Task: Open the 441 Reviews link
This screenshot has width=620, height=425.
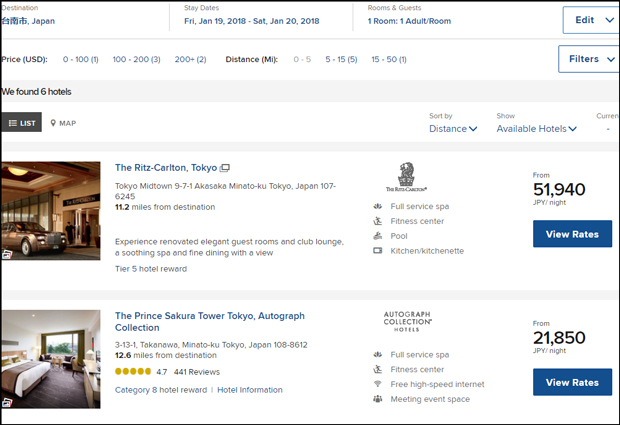Action: pyautogui.click(x=196, y=372)
